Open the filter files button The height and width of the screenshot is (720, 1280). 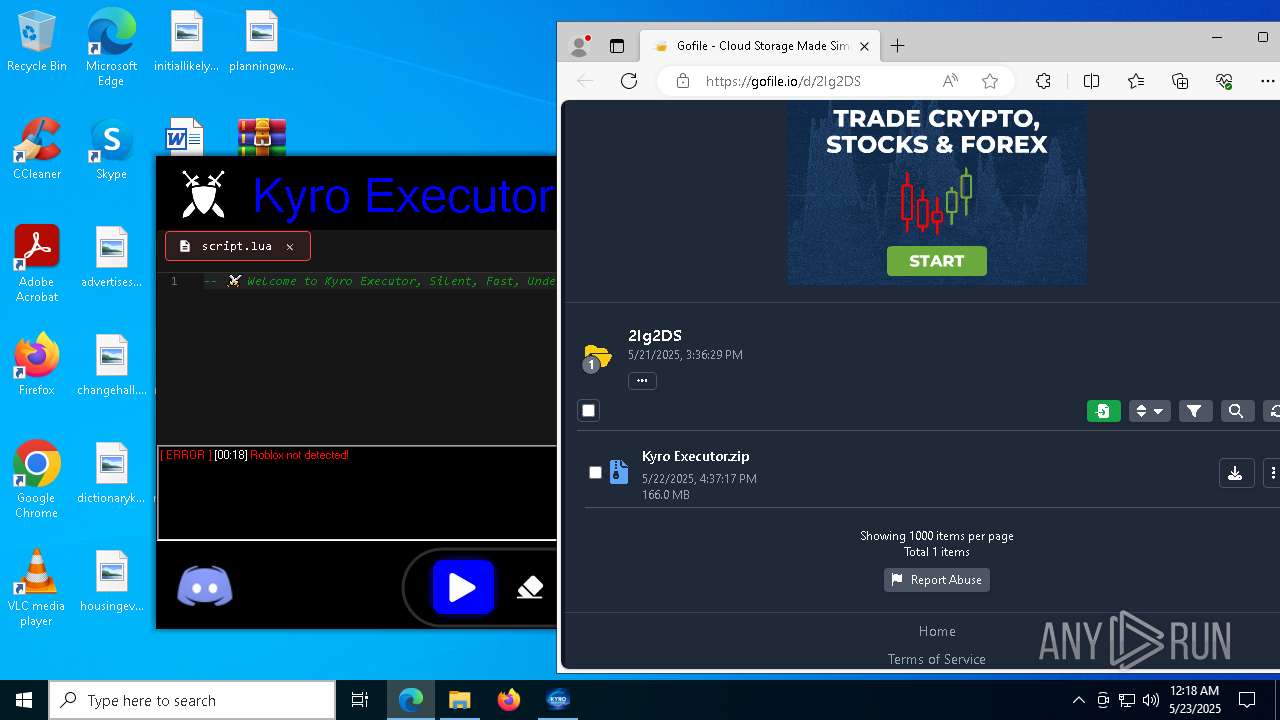point(1195,411)
